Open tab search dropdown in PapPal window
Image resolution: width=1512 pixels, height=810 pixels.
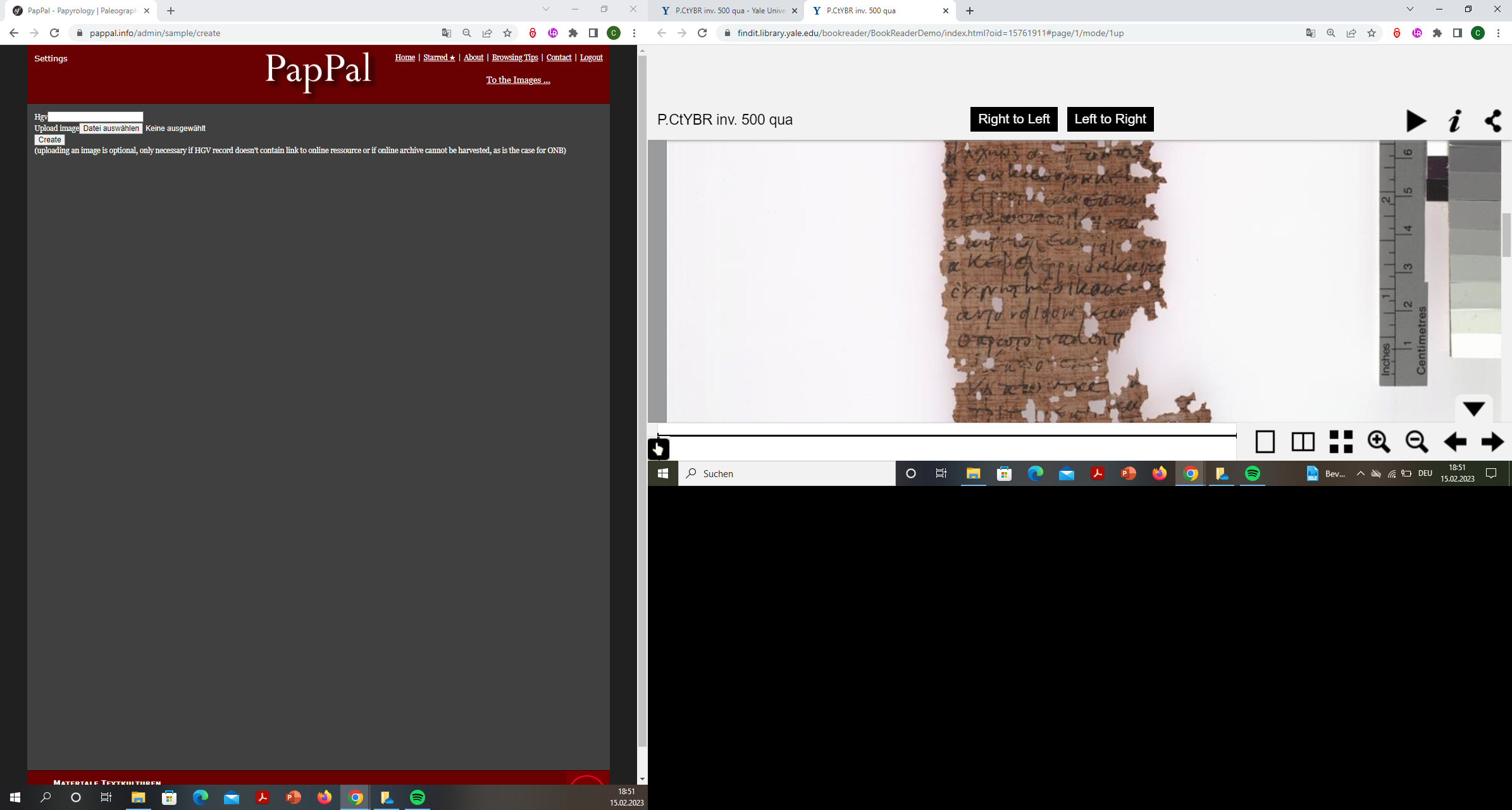coord(546,9)
